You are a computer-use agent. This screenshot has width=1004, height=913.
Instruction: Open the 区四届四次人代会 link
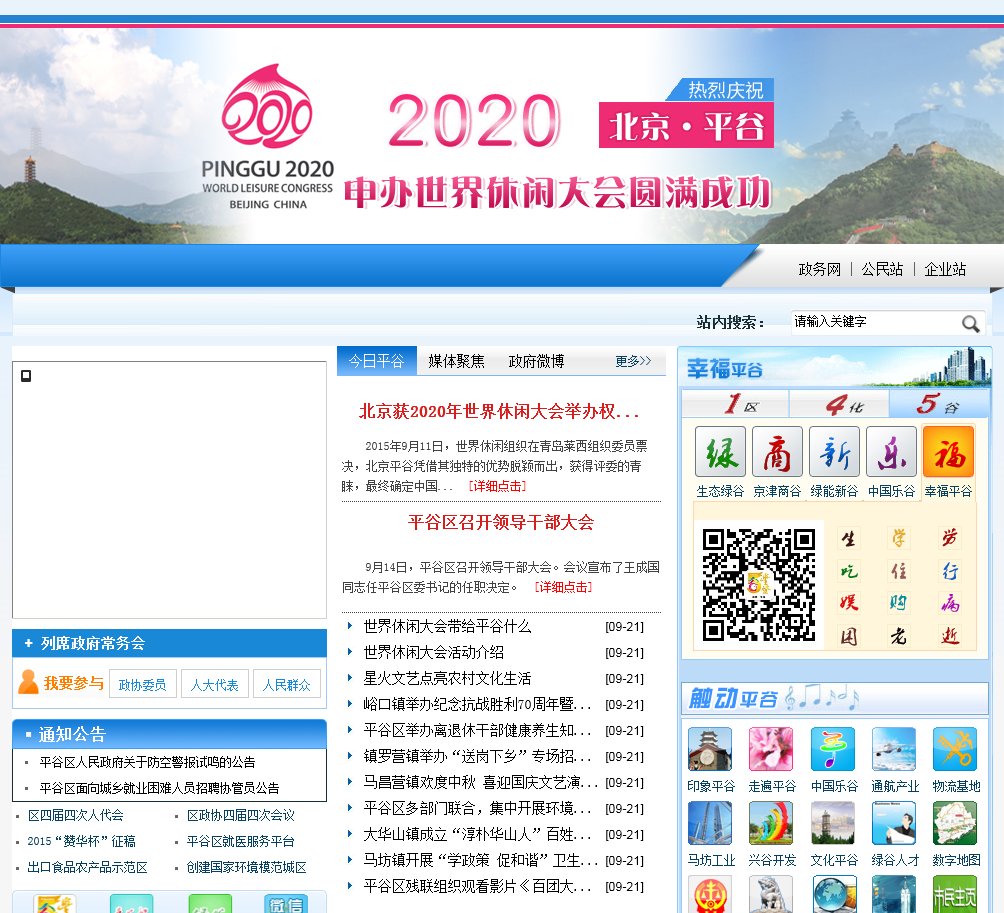click(76, 815)
